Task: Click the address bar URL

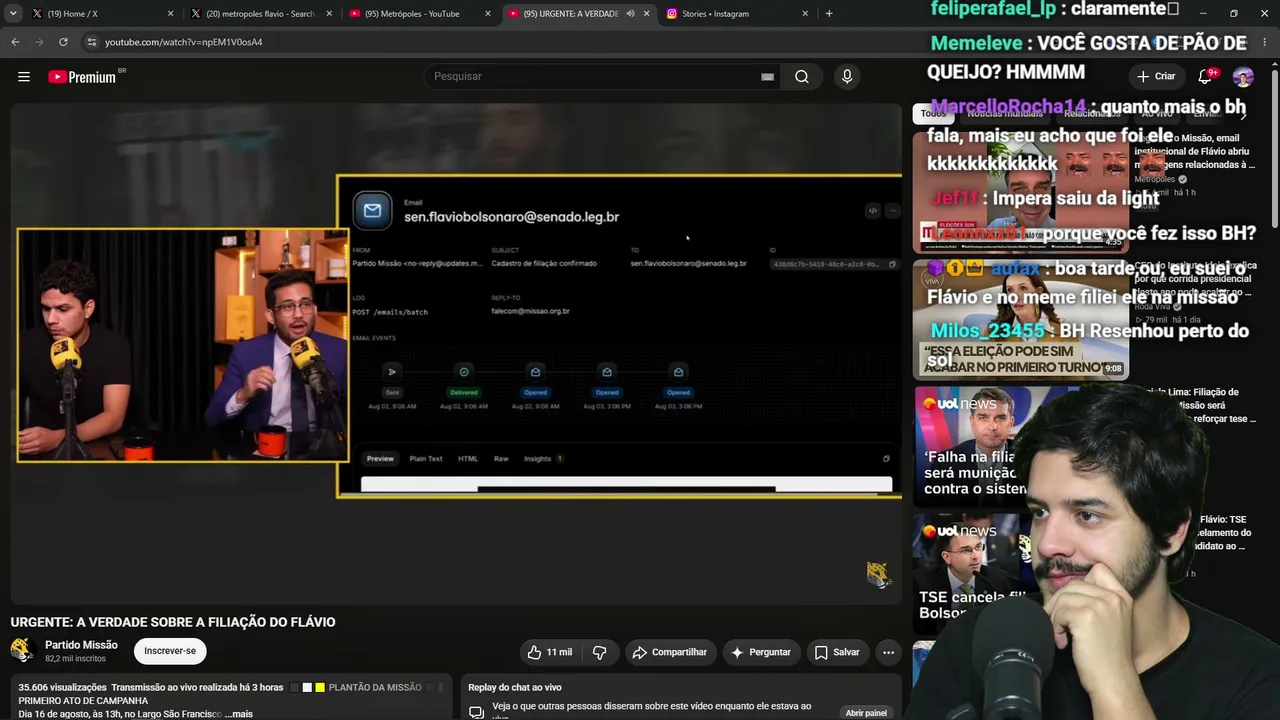Action: click(x=184, y=42)
